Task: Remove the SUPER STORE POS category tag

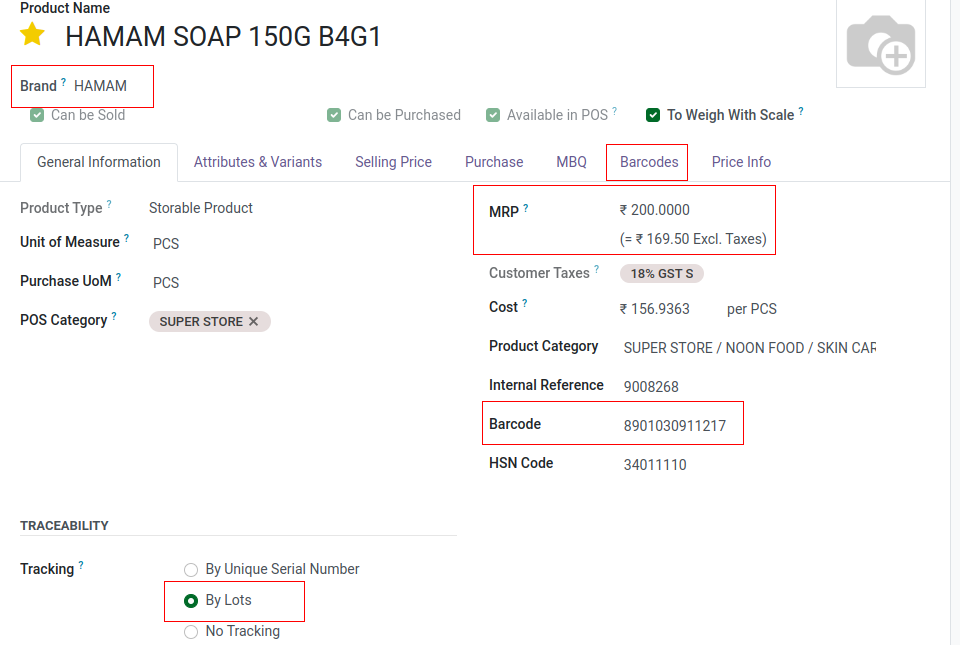Action: (x=253, y=321)
